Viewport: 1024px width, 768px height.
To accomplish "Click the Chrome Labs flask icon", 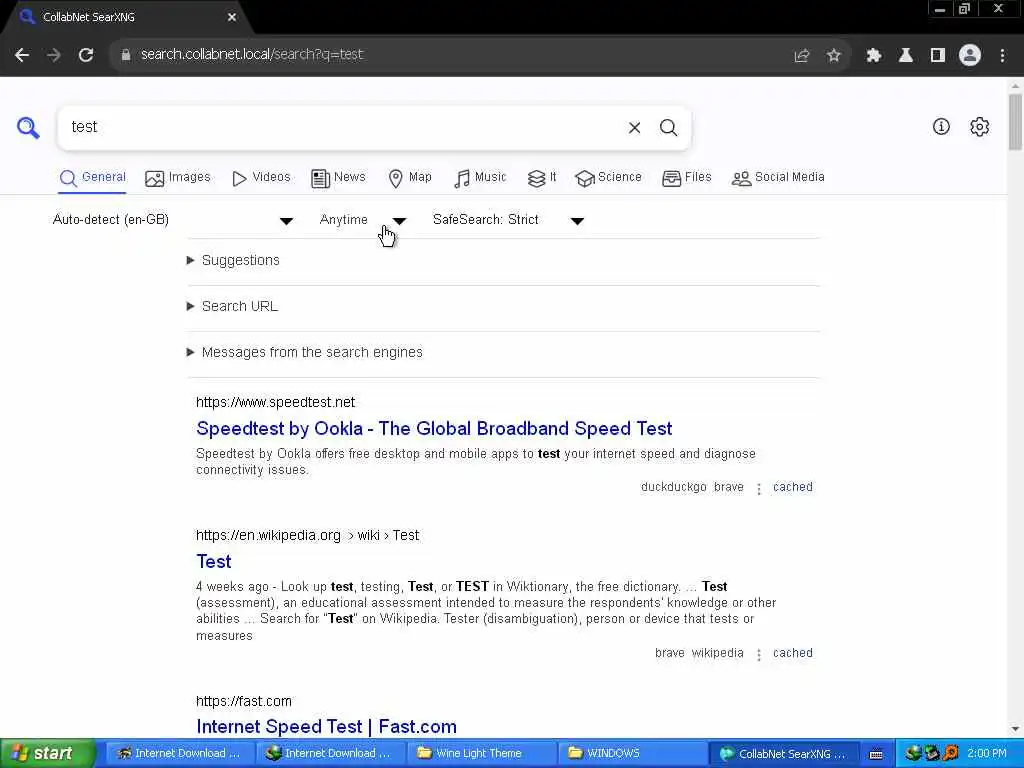I will 906,56.
